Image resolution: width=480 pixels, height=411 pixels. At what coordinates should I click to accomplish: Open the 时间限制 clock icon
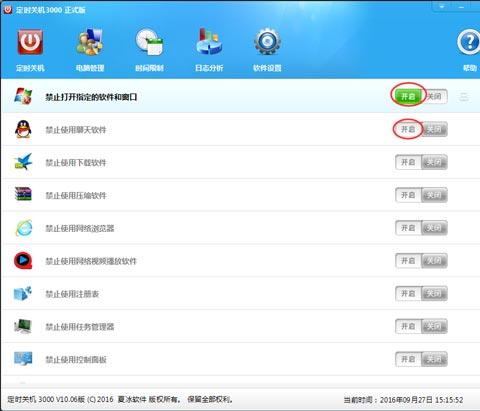point(149,42)
